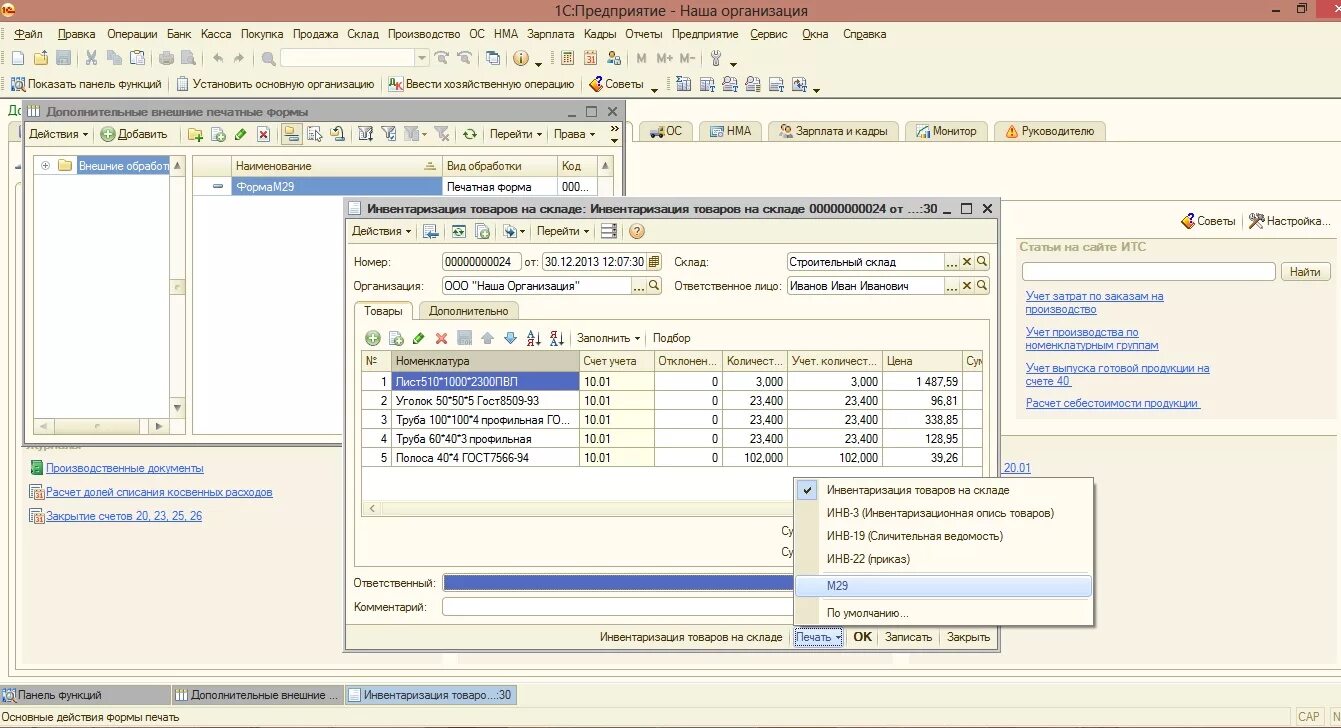
Task: Click the red Mark for deletion icon in print forms window
Action: click(263, 134)
